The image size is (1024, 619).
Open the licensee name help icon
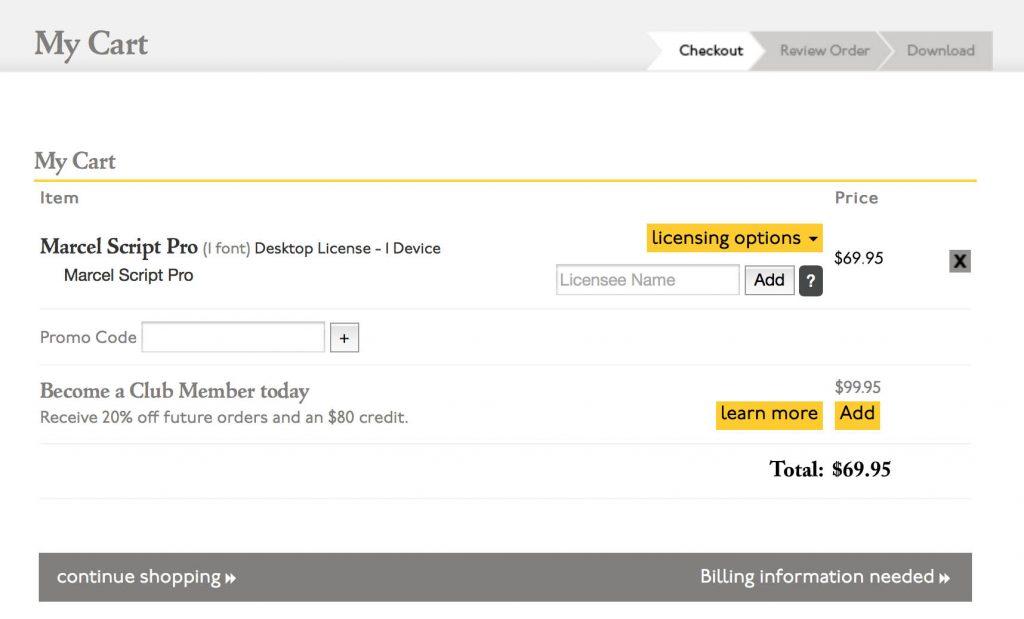810,281
